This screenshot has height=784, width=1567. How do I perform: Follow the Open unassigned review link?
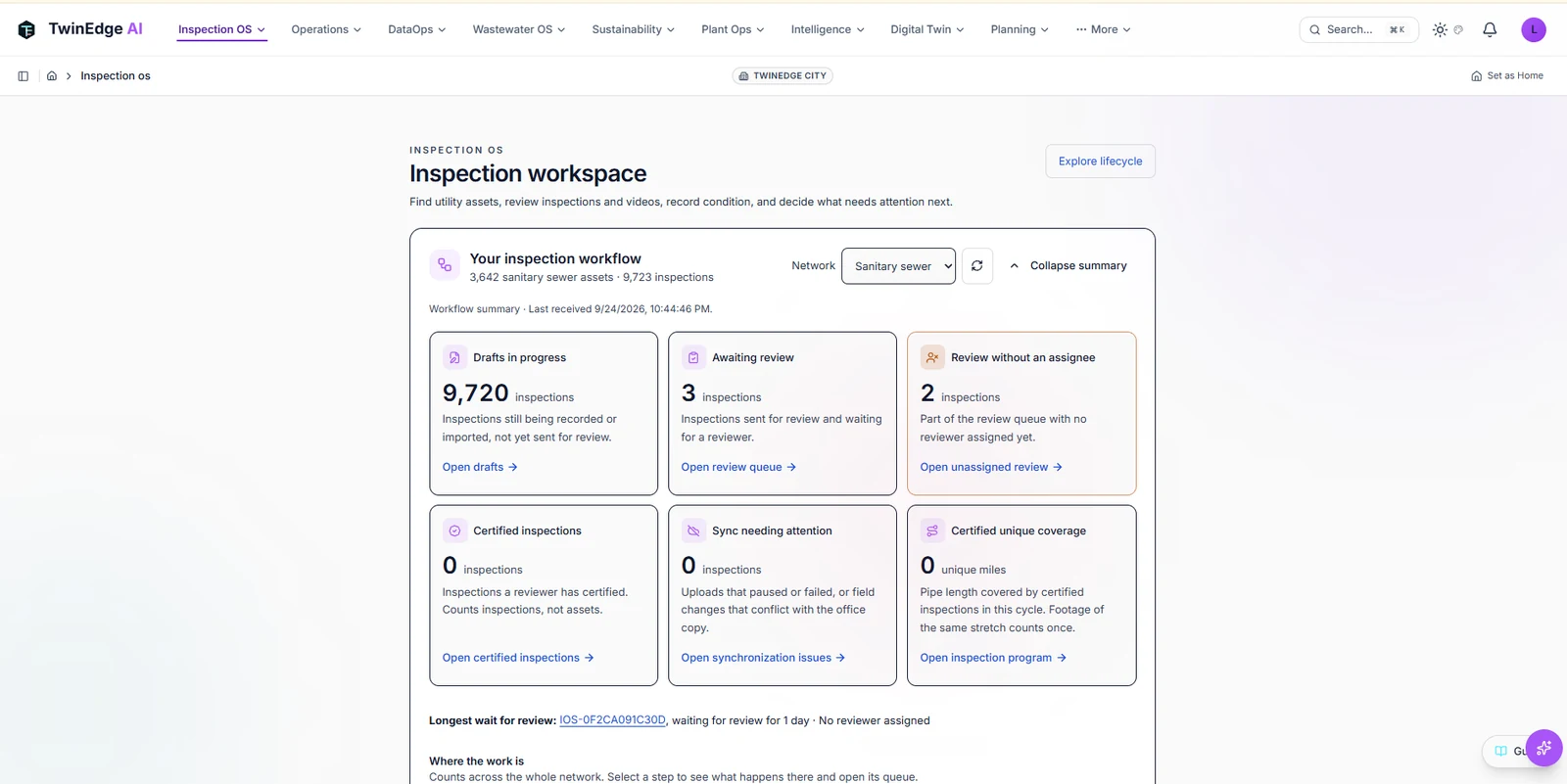click(991, 468)
